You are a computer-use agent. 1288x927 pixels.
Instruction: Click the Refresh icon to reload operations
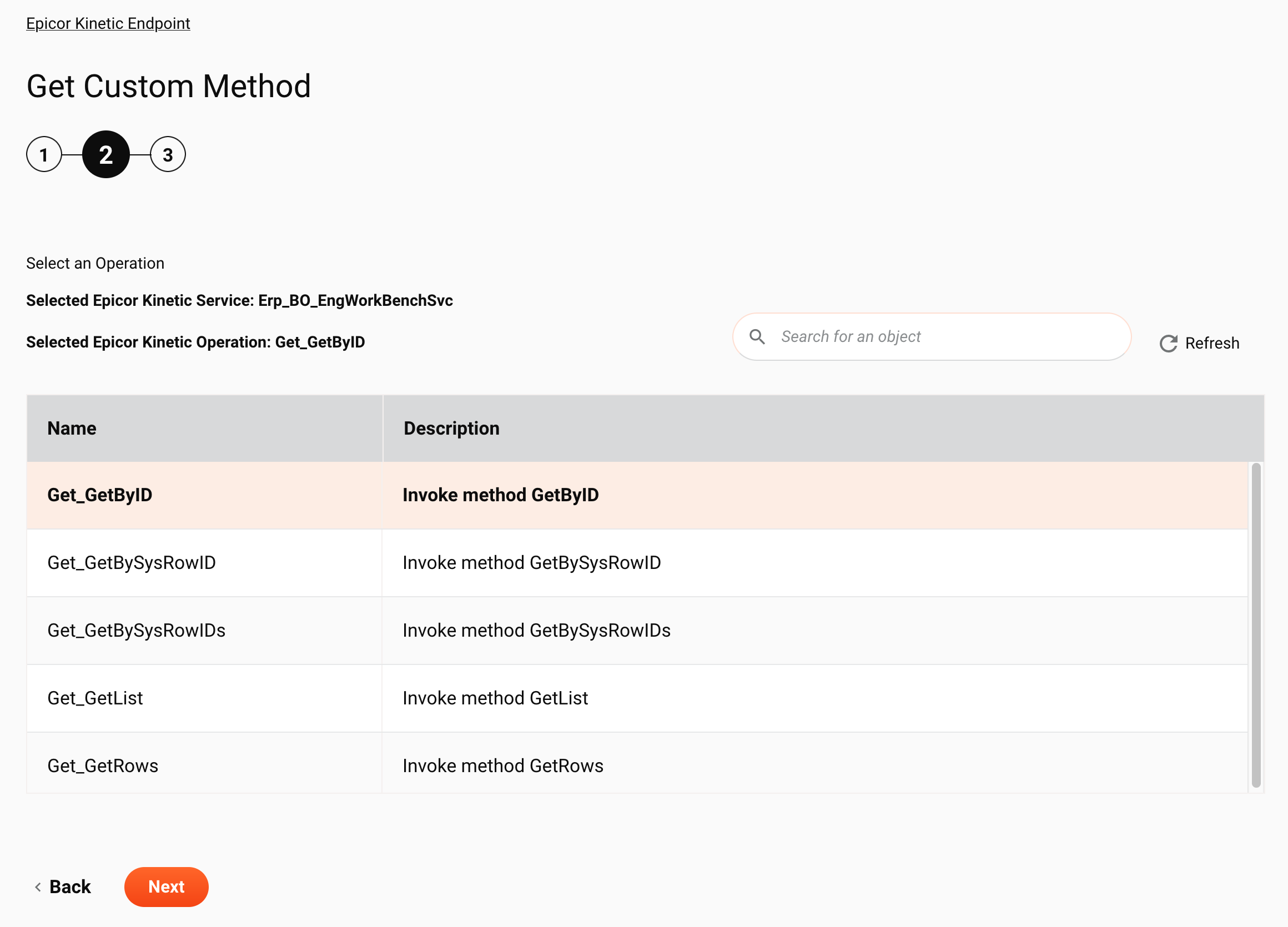[1168, 343]
